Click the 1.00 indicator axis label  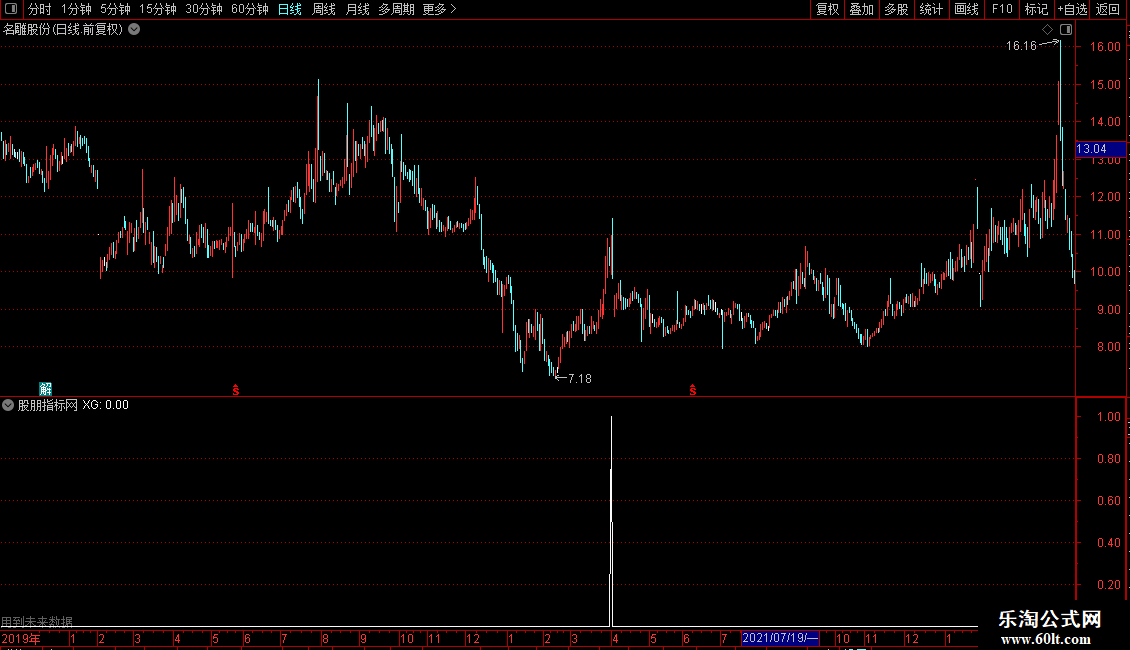point(1108,417)
